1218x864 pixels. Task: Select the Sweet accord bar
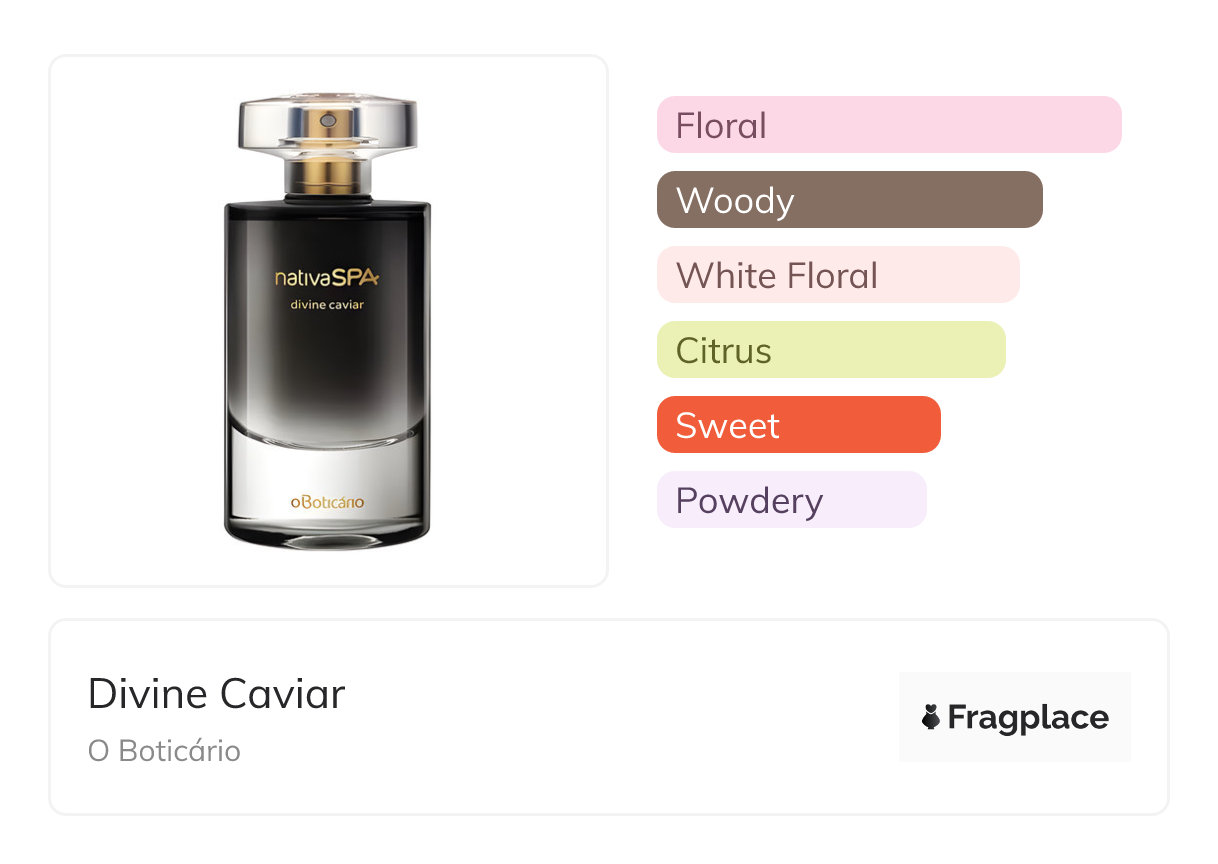click(799, 425)
